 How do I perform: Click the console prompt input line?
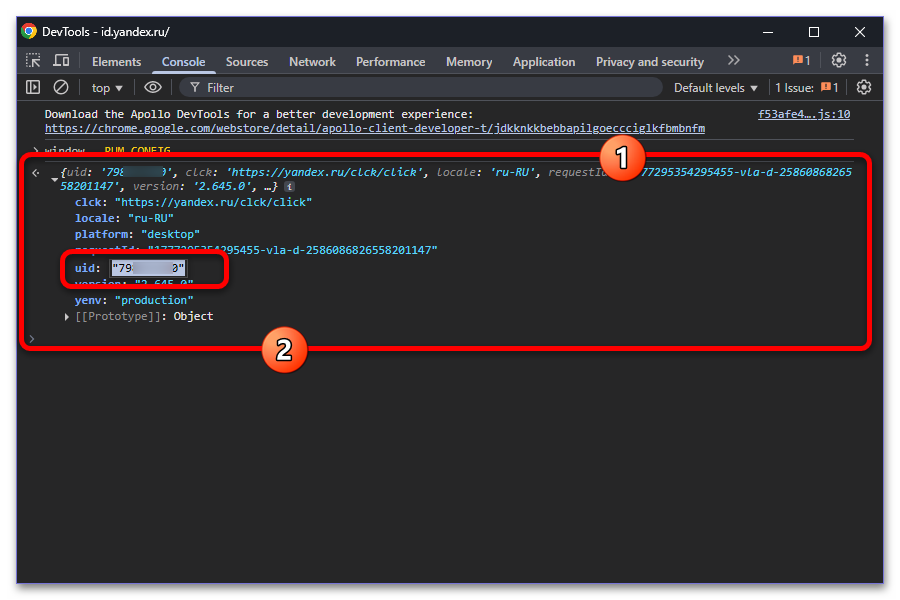pyautogui.click(x=448, y=339)
